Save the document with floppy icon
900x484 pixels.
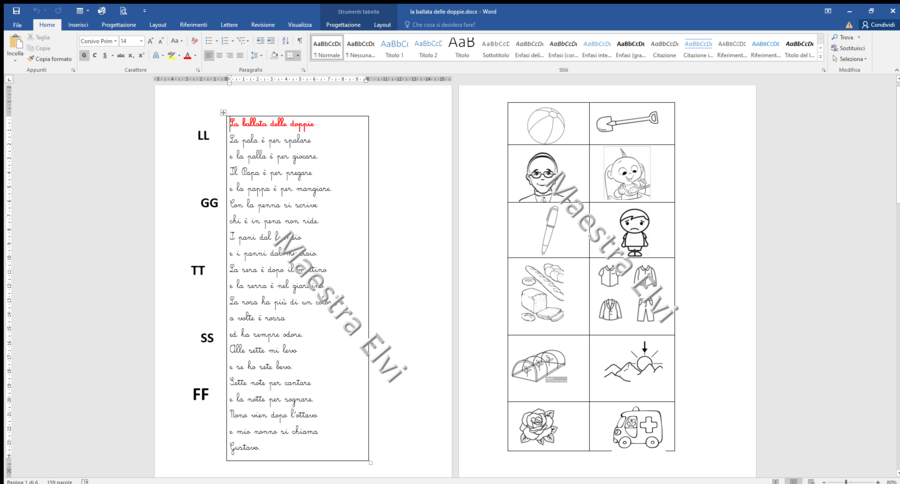point(16,10)
